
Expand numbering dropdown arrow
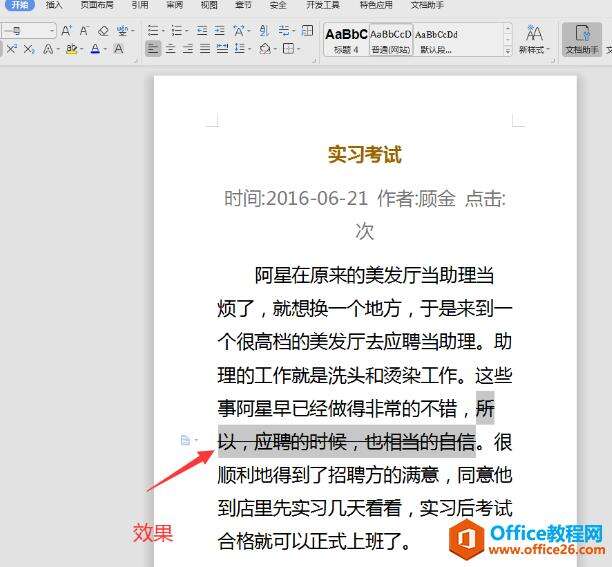tap(187, 30)
